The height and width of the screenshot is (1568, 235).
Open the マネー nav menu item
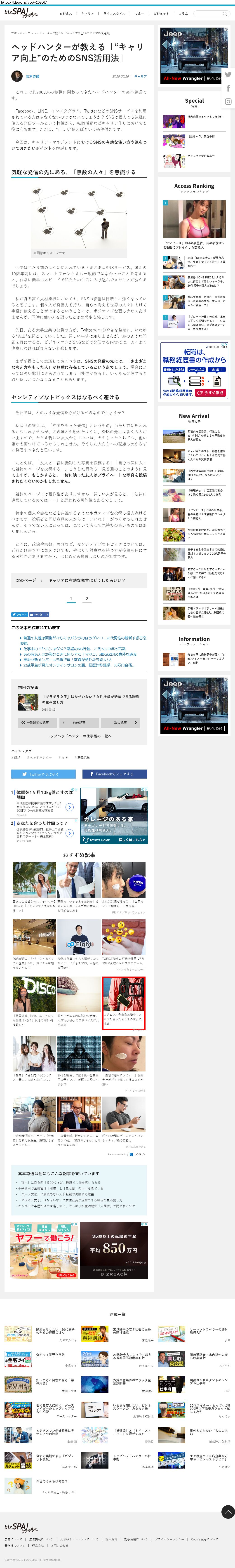click(x=139, y=13)
